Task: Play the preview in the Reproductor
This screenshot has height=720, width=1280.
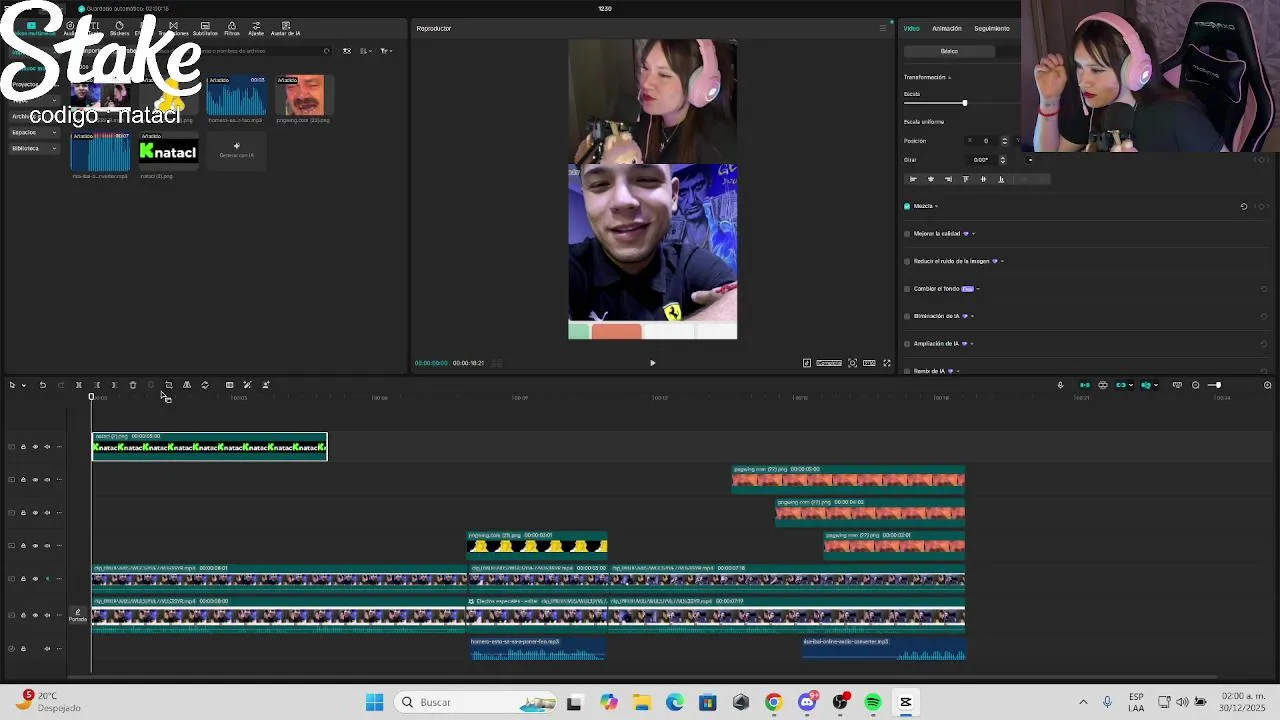Action: coord(652,363)
